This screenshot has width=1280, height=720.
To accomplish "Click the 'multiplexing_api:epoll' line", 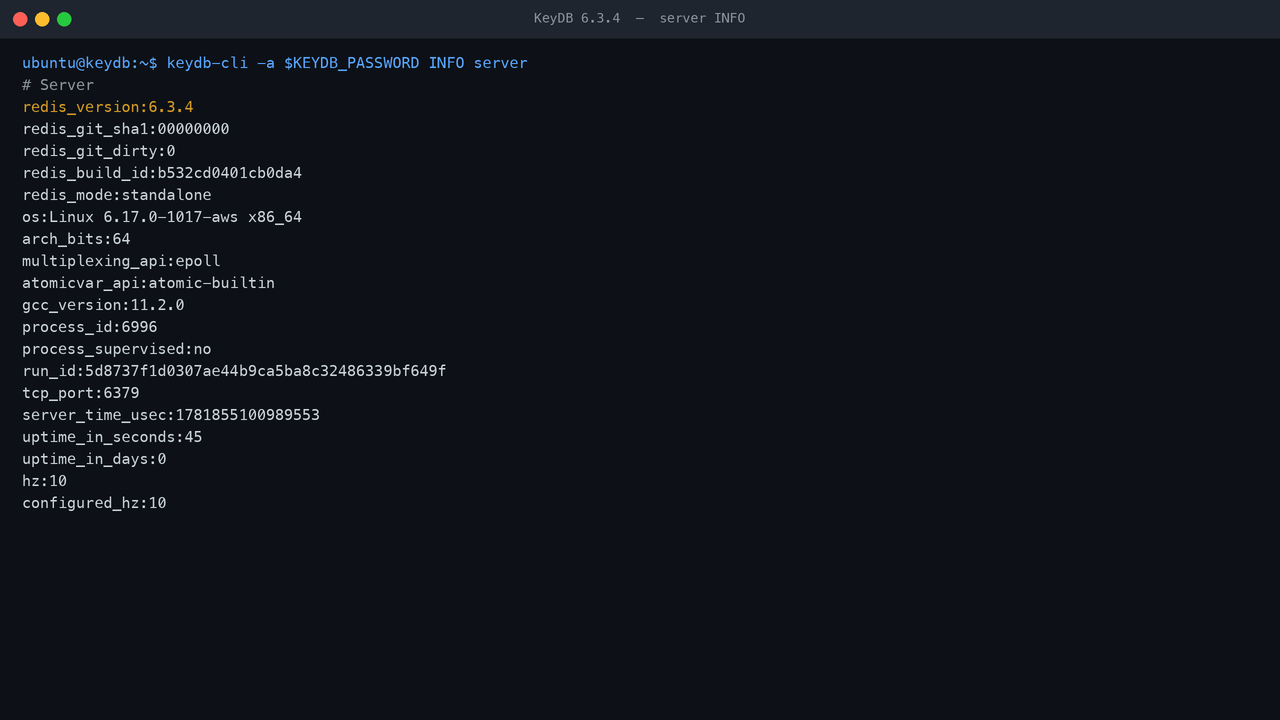I will point(121,261).
